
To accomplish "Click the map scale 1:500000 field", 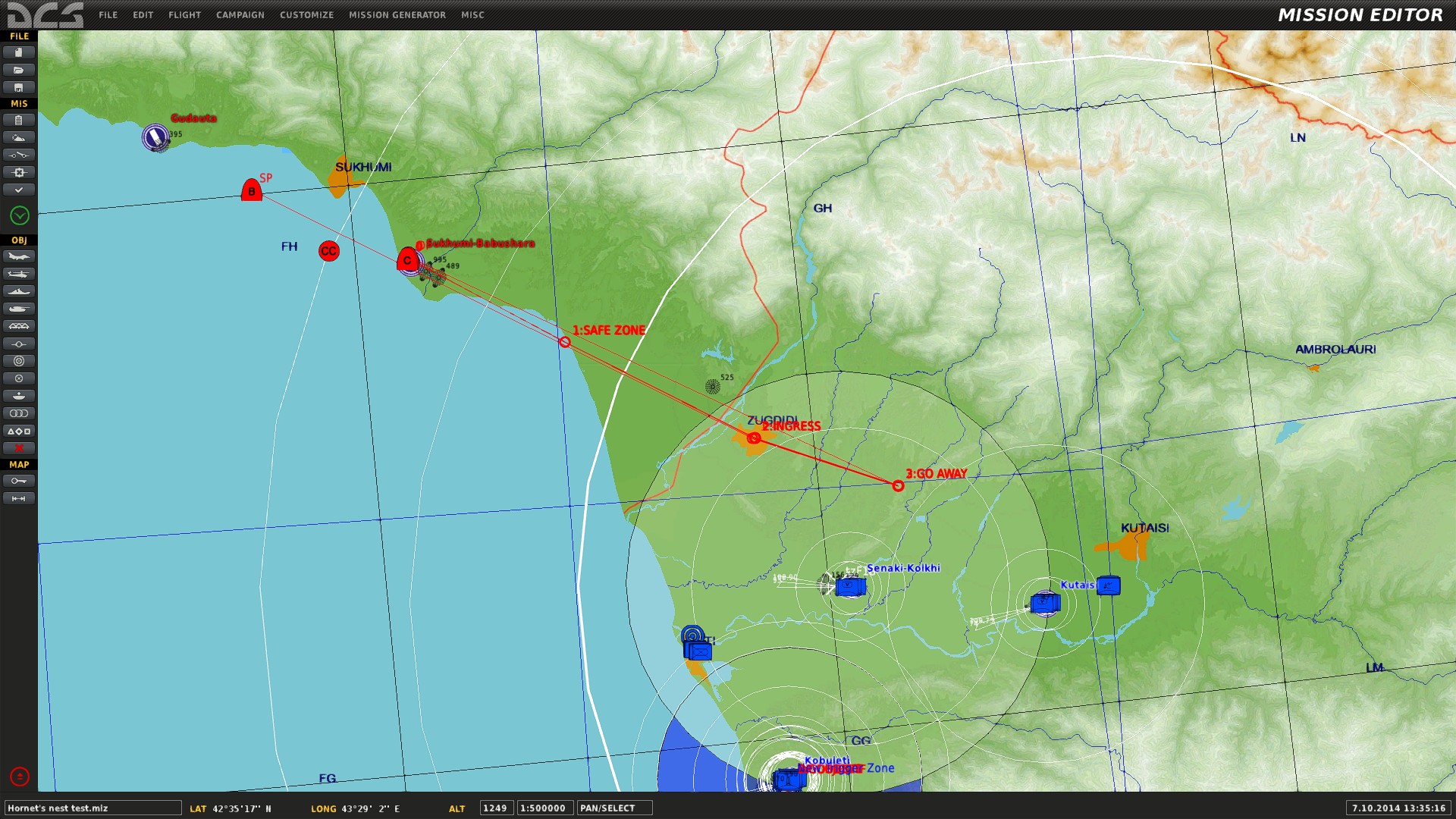I will pos(544,808).
